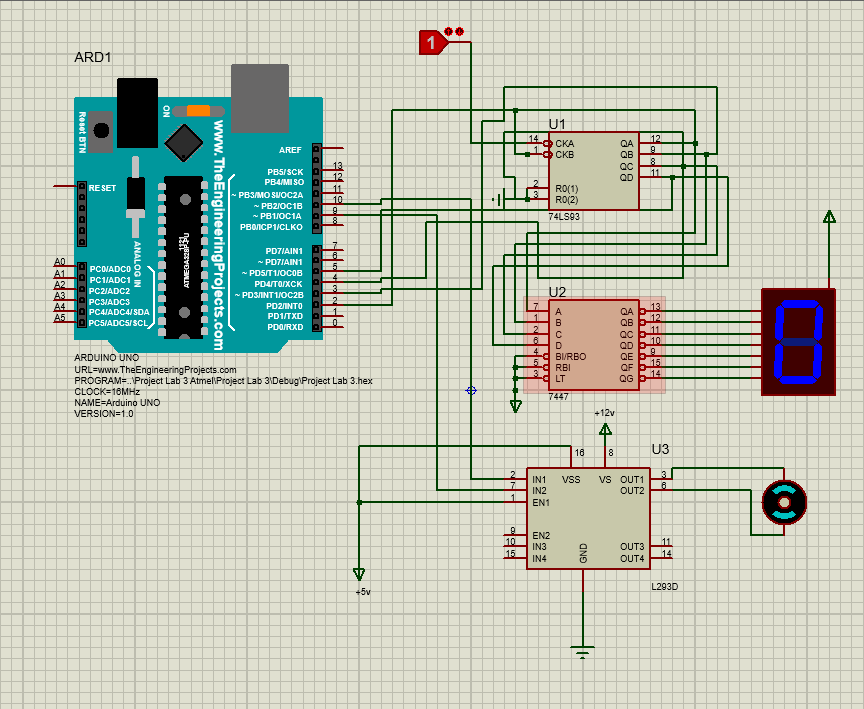Select the U3 reference label
Image resolution: width=864 pixels, height=709 pixels.
tap(660, 449)
